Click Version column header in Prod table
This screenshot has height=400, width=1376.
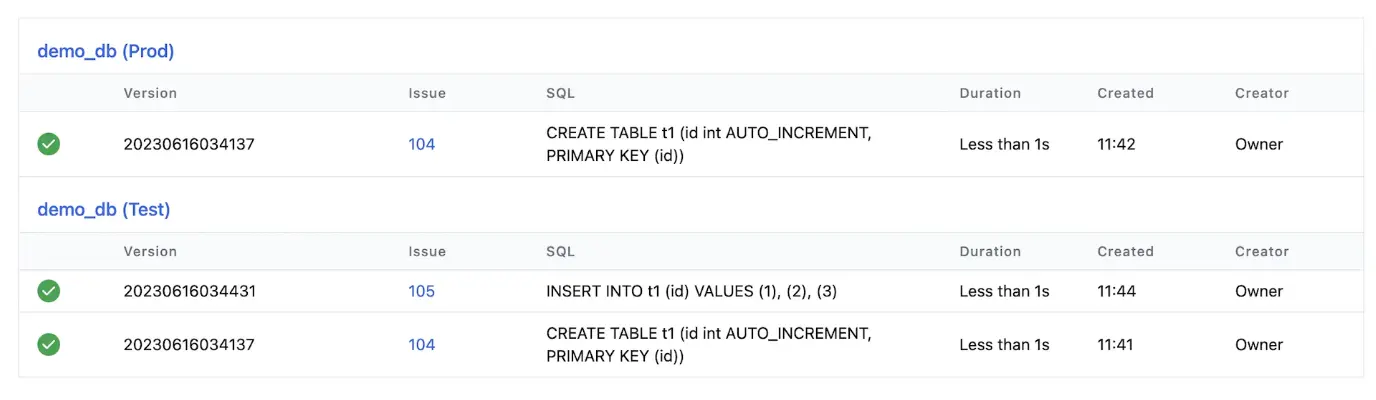pos(150,93)
